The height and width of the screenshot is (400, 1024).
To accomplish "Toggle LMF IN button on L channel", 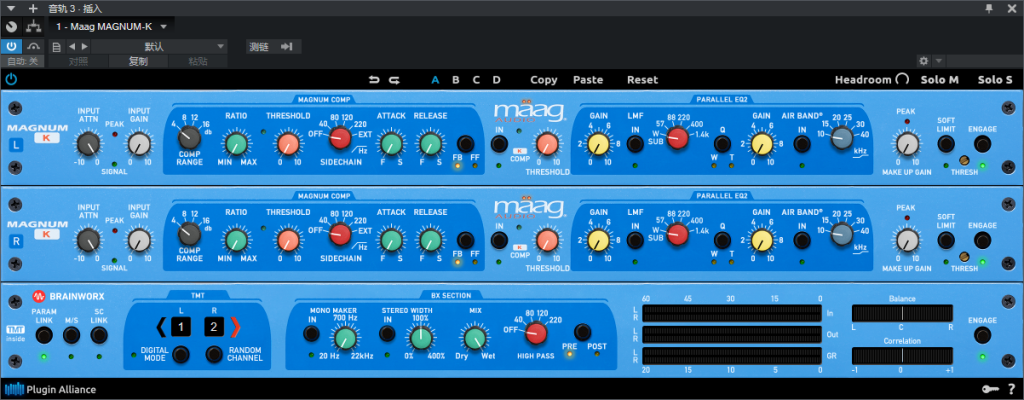I will click(635, 144).
